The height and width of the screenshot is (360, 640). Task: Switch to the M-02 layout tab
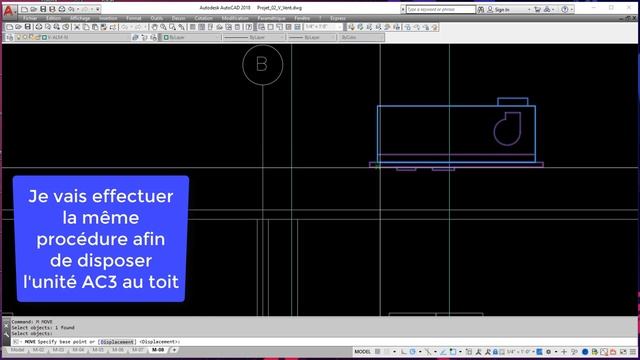[x=38, y=350]
